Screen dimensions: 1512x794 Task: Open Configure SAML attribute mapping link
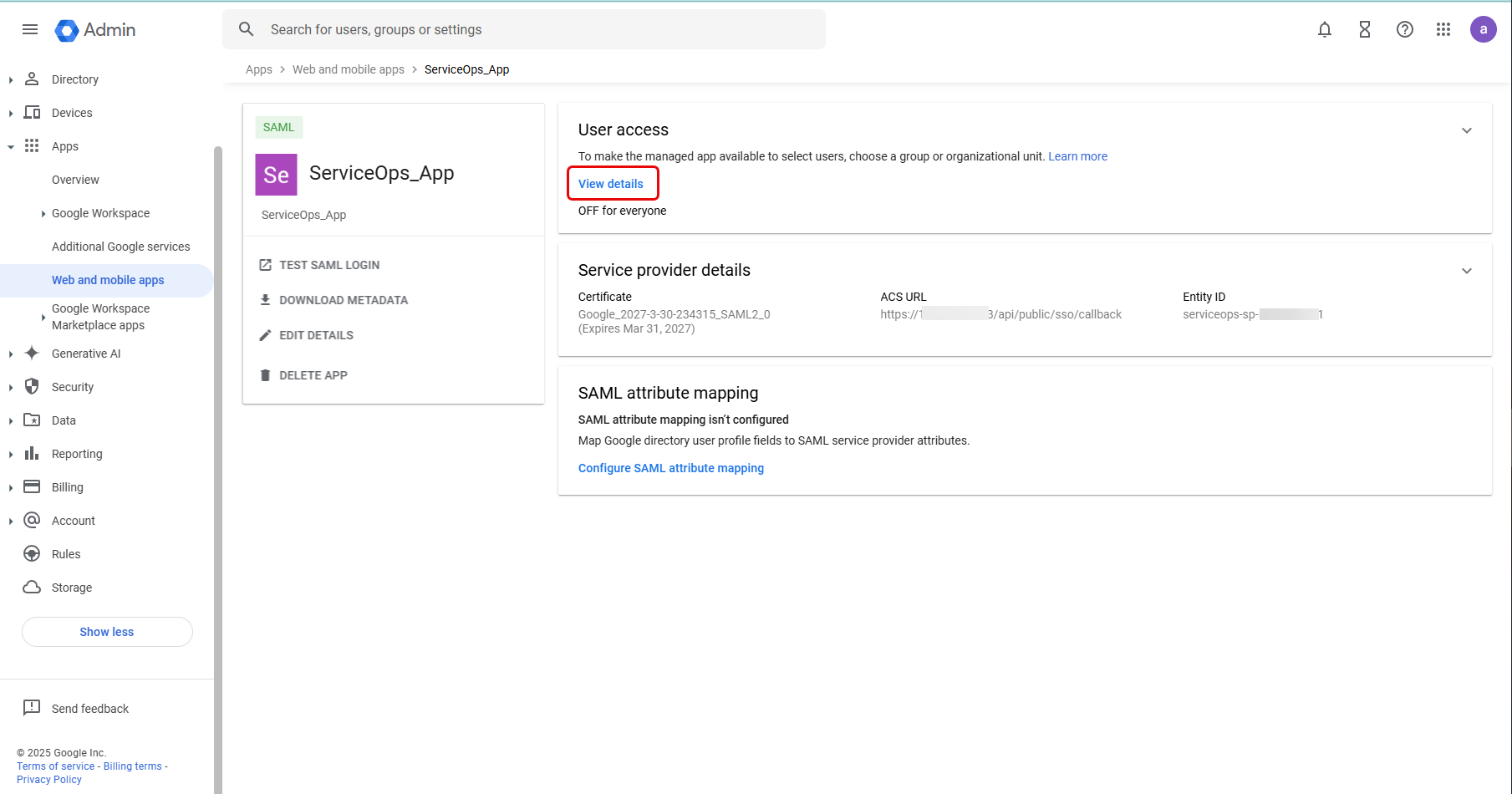[x=670, y=468]
